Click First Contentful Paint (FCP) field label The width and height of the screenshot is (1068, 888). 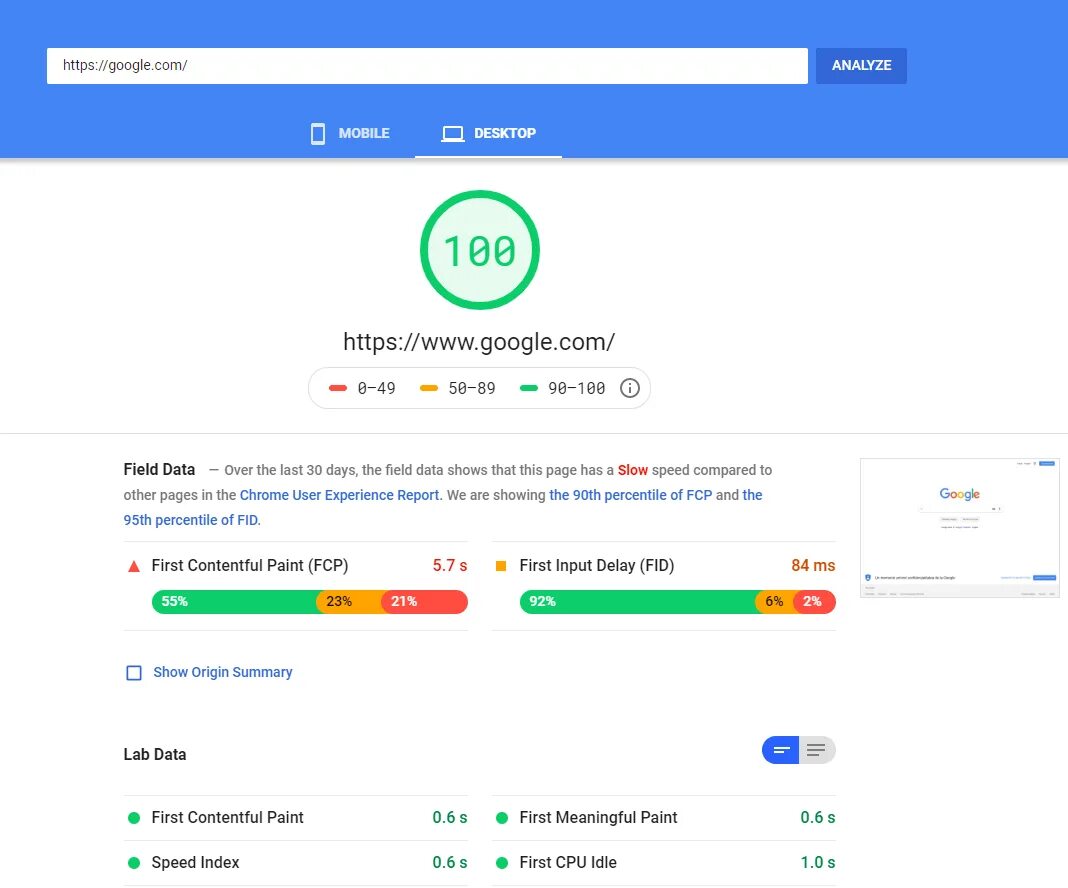click(250, 565)
